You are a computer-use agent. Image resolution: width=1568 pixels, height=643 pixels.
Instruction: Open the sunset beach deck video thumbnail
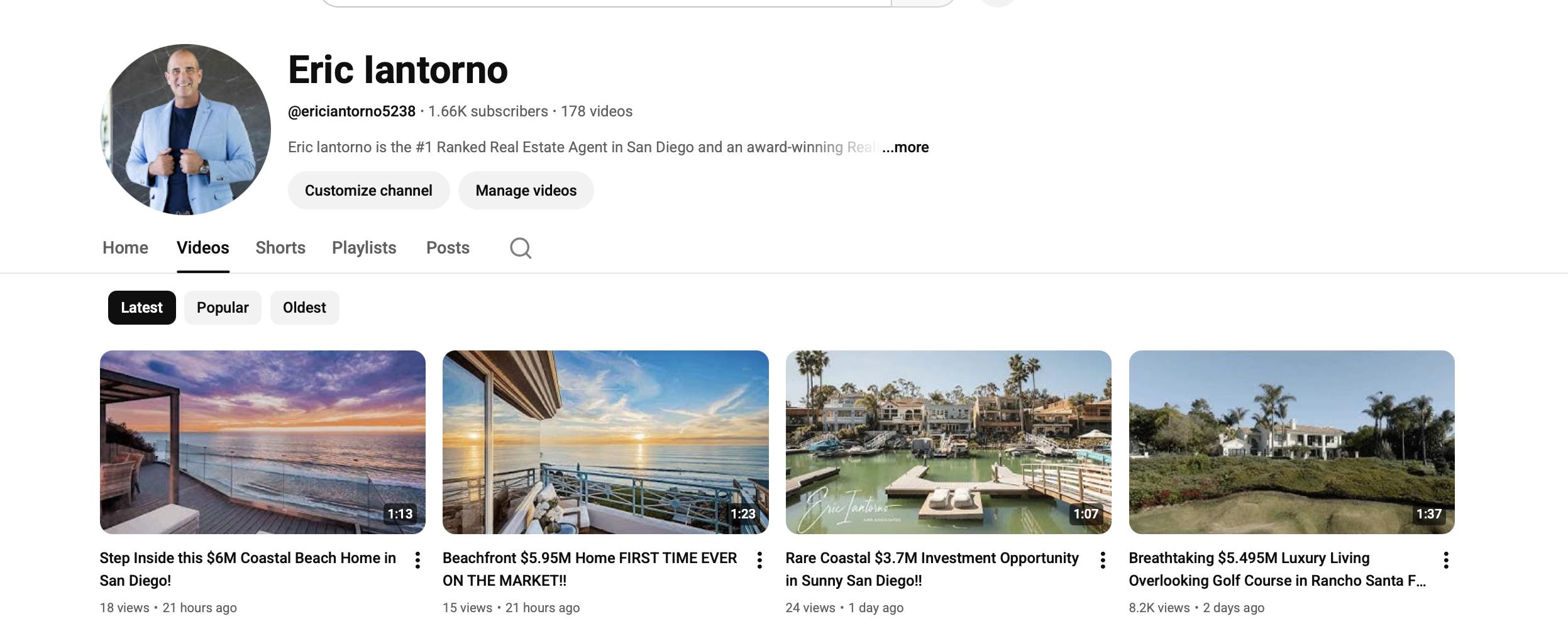(262, 442)
